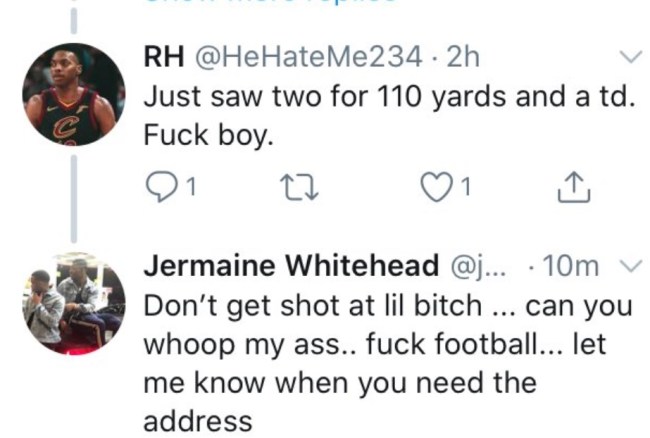Click the like count beside the heart

[465, 186]
